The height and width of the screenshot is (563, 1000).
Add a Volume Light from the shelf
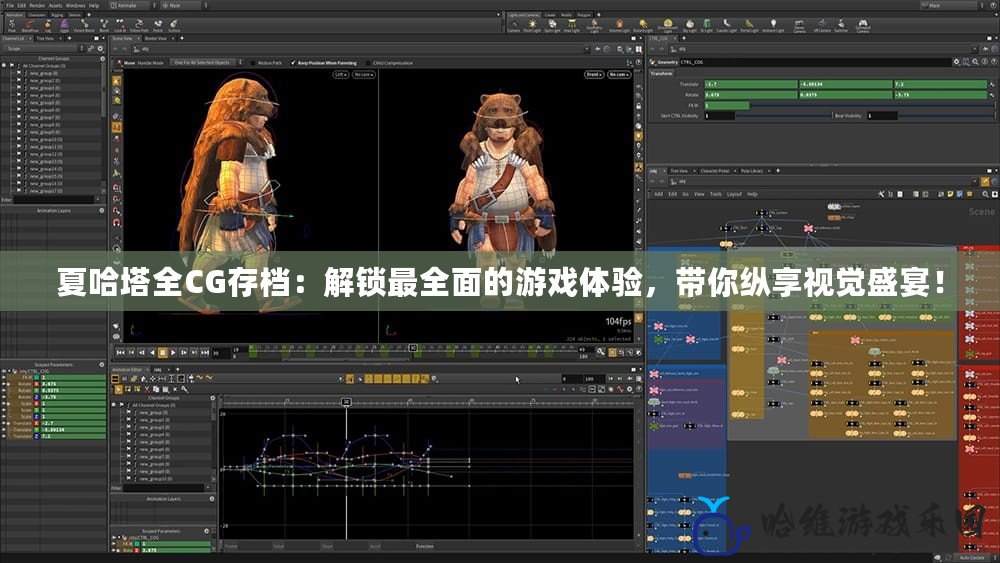[619, 26]
